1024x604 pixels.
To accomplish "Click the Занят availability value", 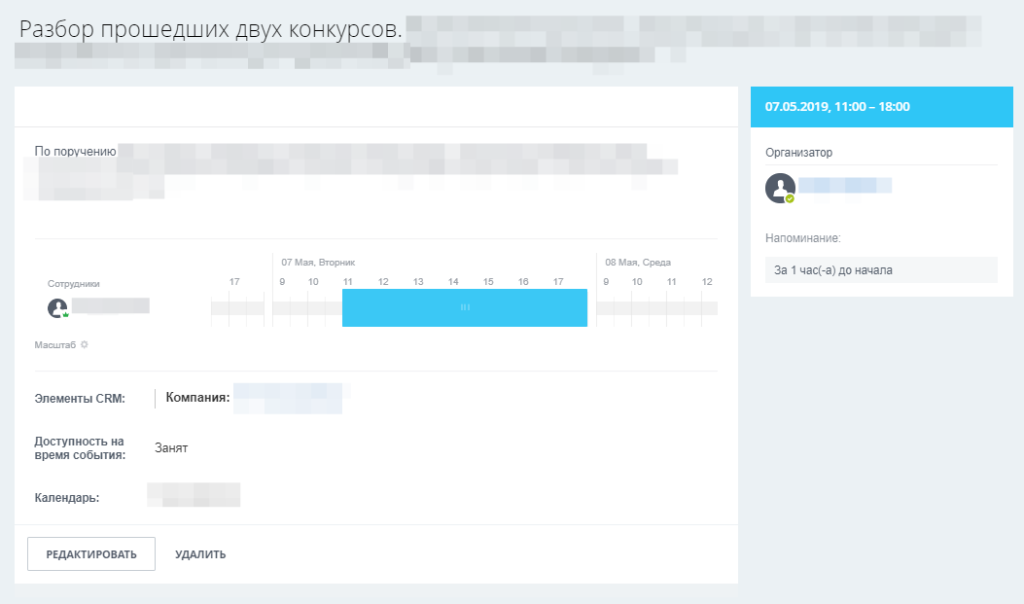I will (171, 448).
